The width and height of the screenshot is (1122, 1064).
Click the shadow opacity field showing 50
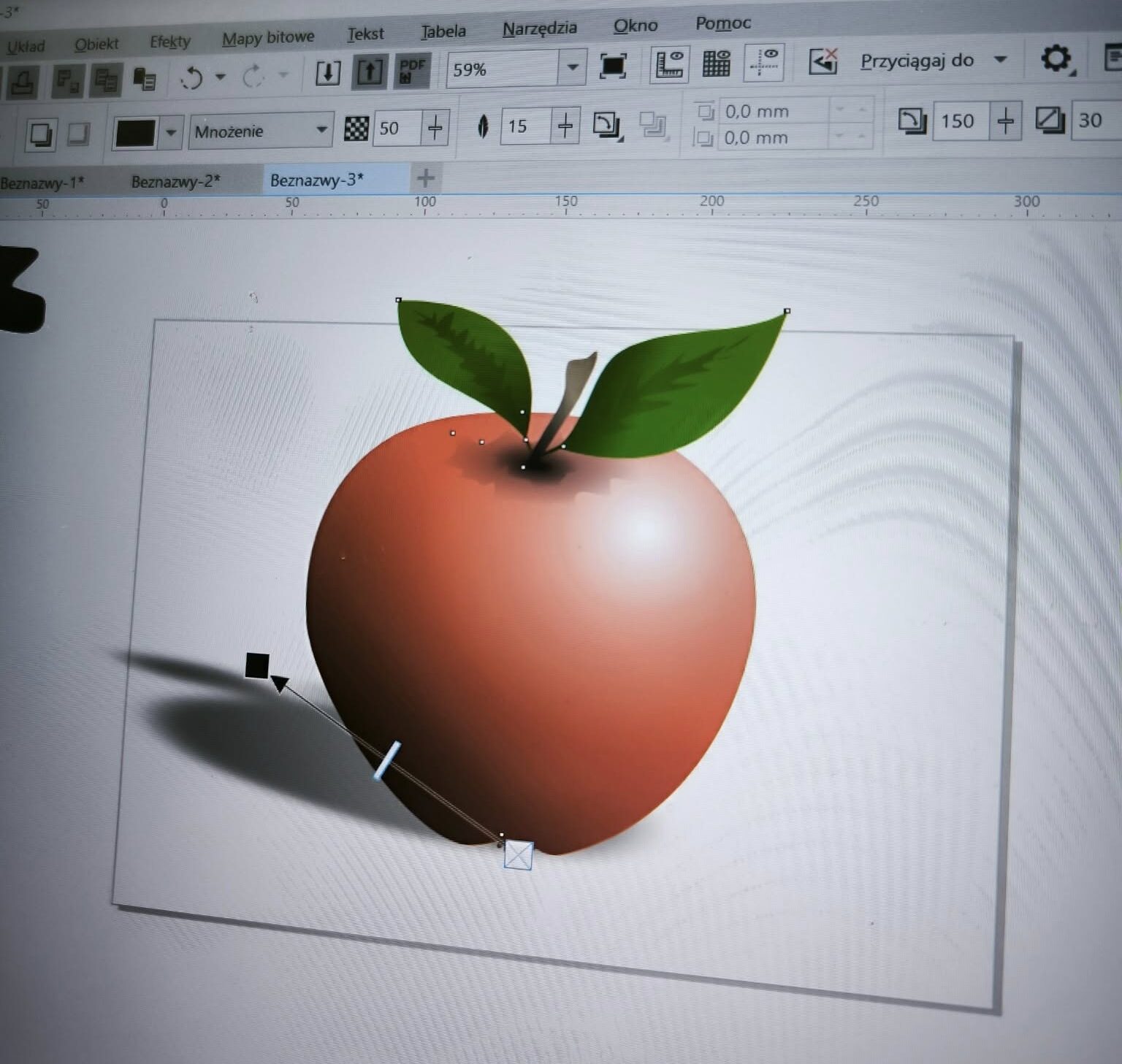(395, 128)
